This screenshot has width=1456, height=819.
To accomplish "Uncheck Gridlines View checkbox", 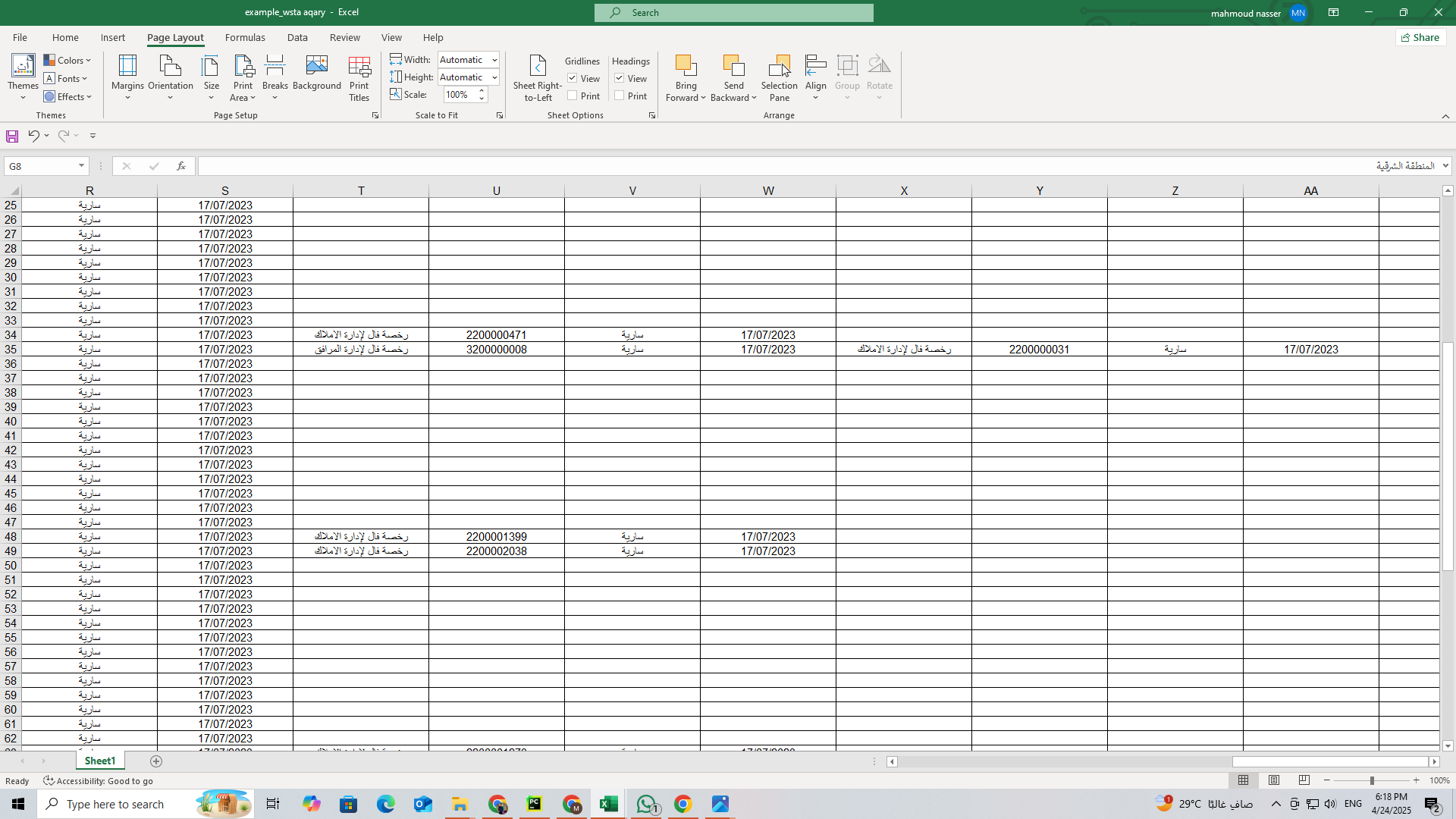I will point(573,78).
